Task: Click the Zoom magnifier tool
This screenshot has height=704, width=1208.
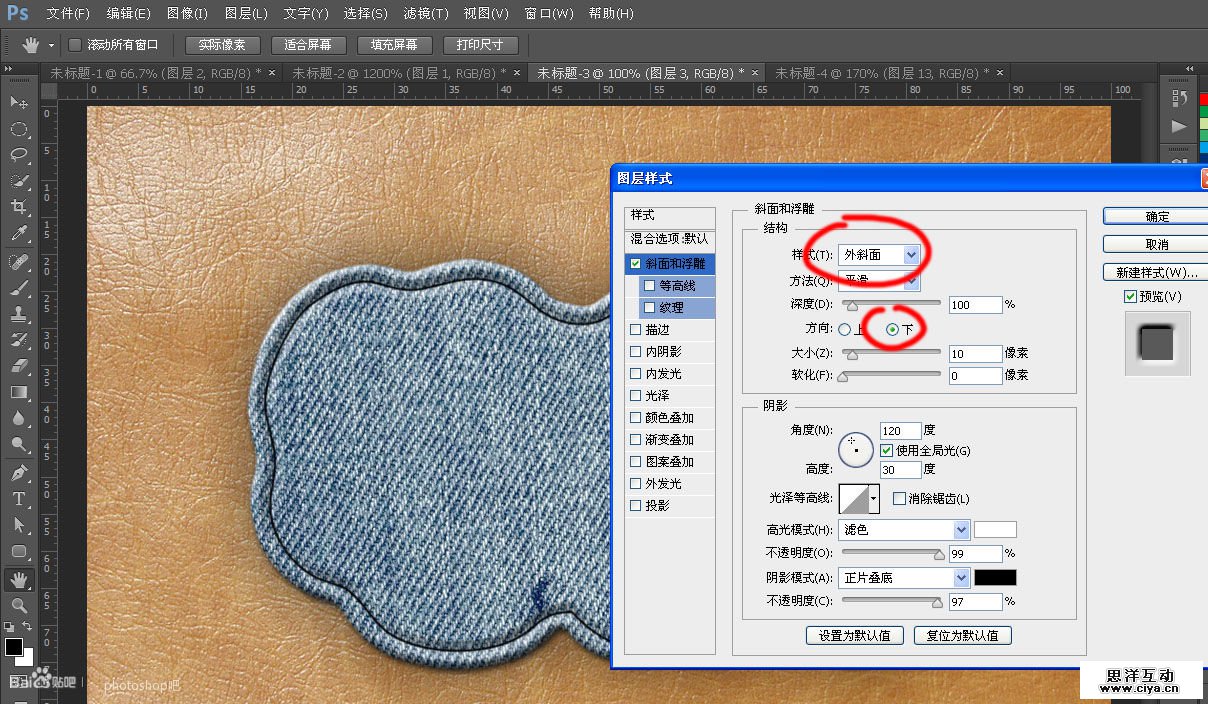Action: pyautogui.click(x=18, y=606)
